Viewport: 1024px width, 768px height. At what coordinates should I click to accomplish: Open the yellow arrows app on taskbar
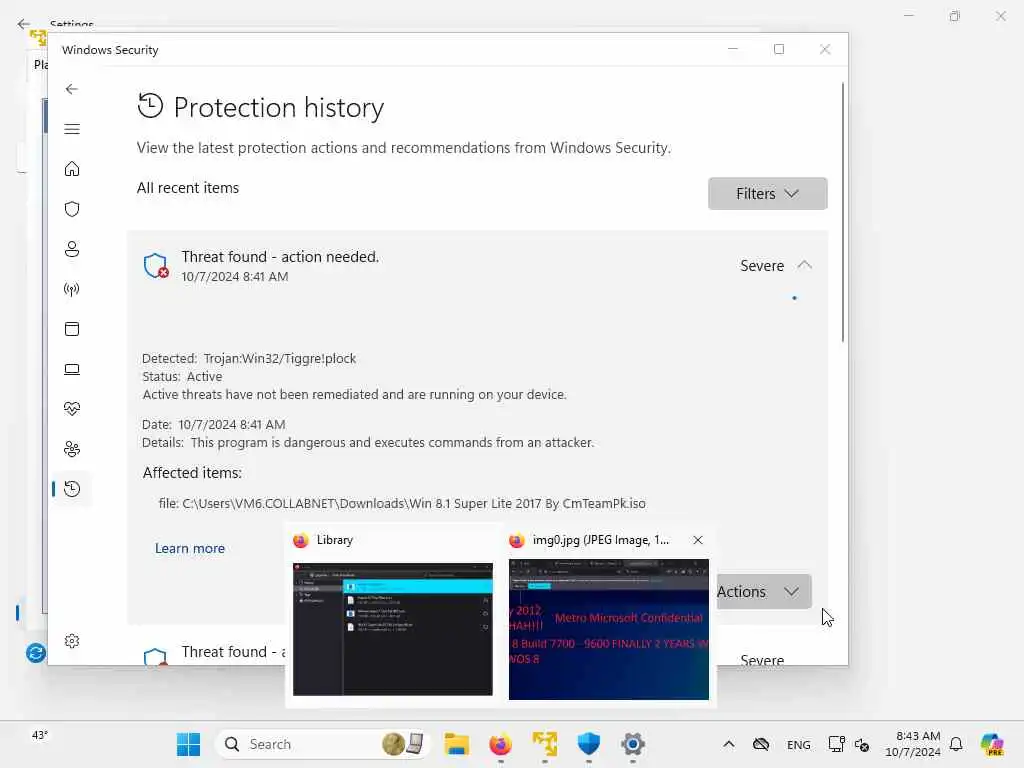(x=545, y=744)
